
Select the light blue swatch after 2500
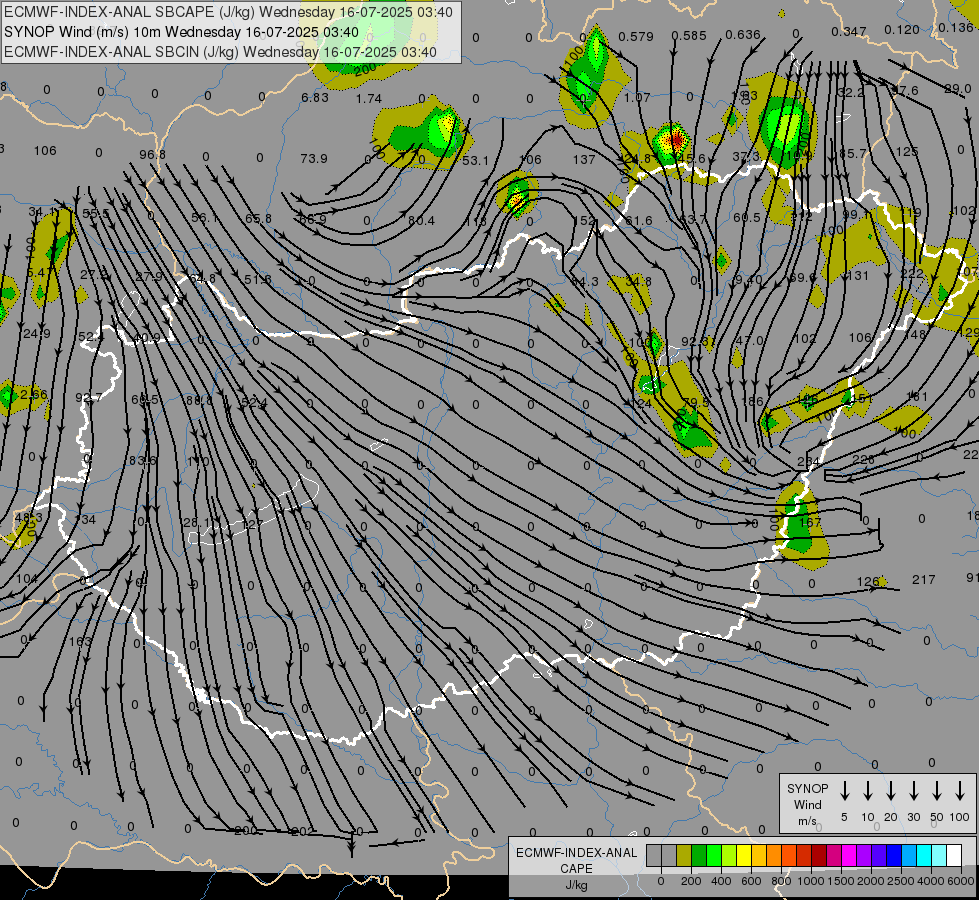coord(908,856)
